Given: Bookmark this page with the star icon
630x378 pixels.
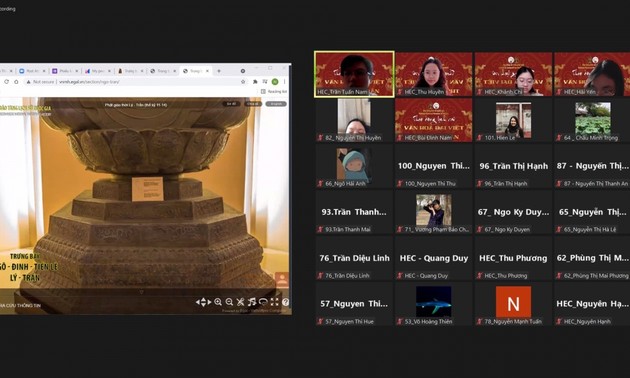Looking at the screenshot, I should (x=243, y=82).
